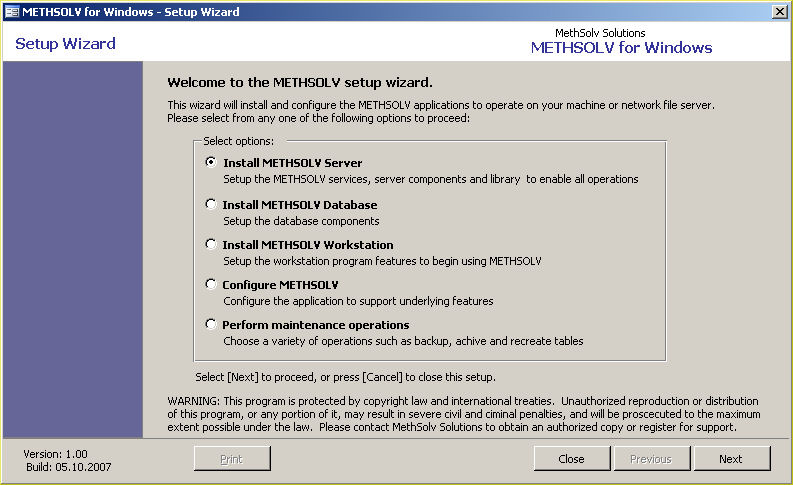Click the window icon in the title bar
This screenshot has width=793, height=485.
pos(12,12)
